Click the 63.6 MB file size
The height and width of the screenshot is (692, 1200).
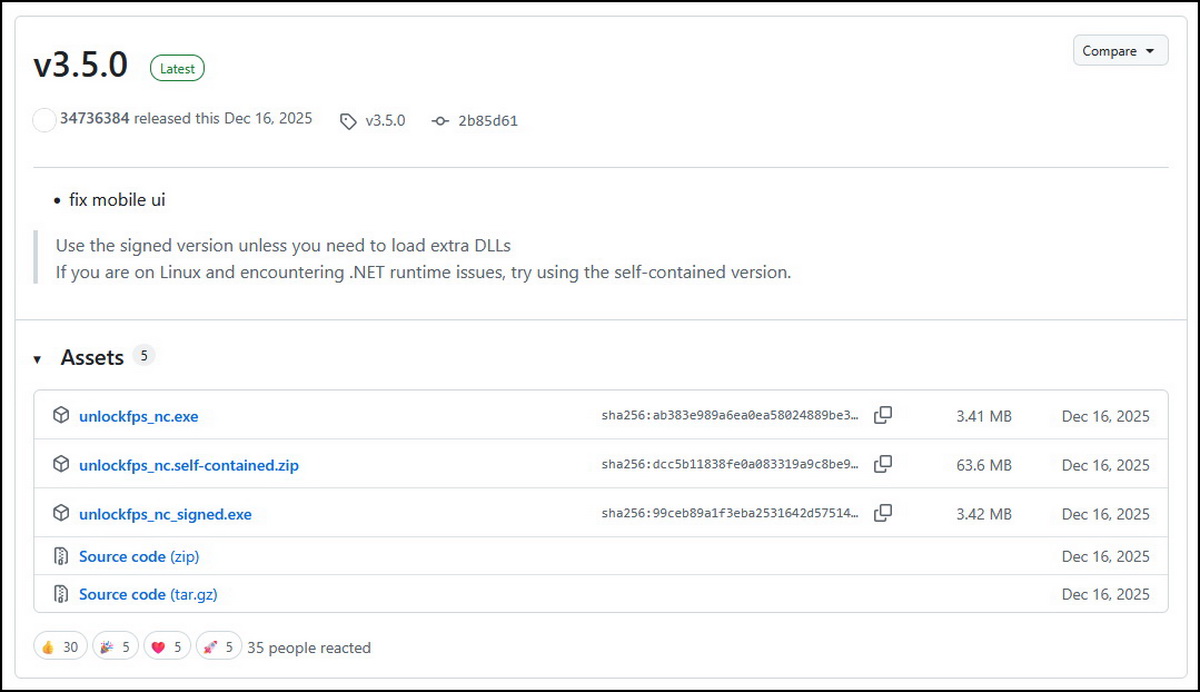(x=984, y=465)
